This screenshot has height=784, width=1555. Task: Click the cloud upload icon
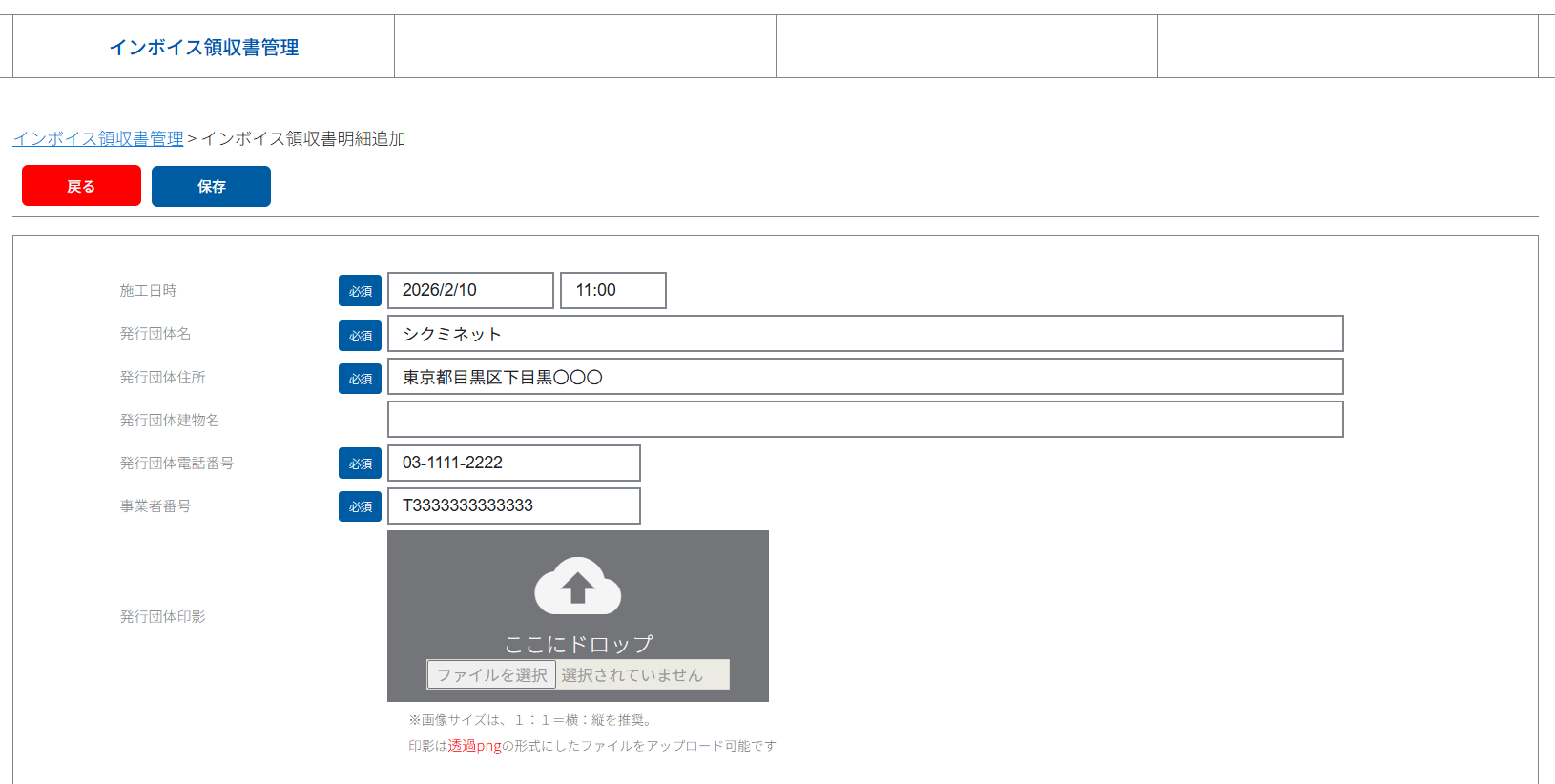pyautogui.click(x=577, y=586)
